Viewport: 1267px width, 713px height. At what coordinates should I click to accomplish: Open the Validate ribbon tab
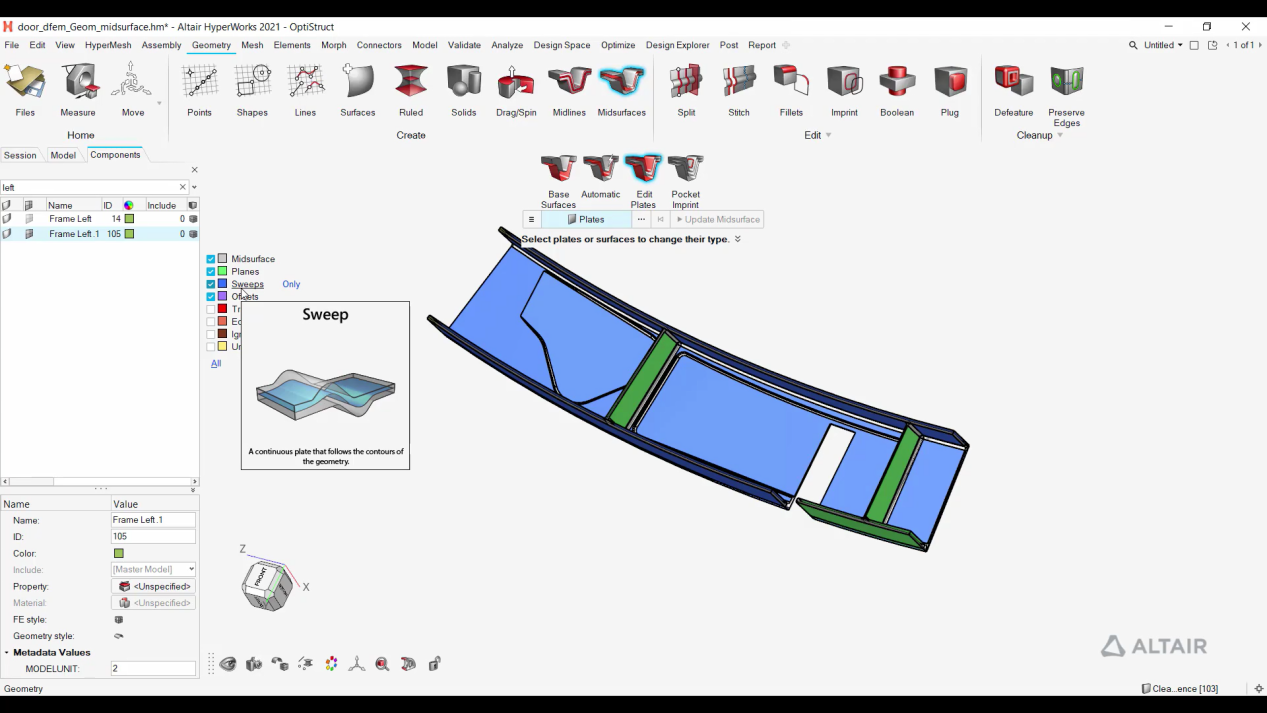[464, 45]
